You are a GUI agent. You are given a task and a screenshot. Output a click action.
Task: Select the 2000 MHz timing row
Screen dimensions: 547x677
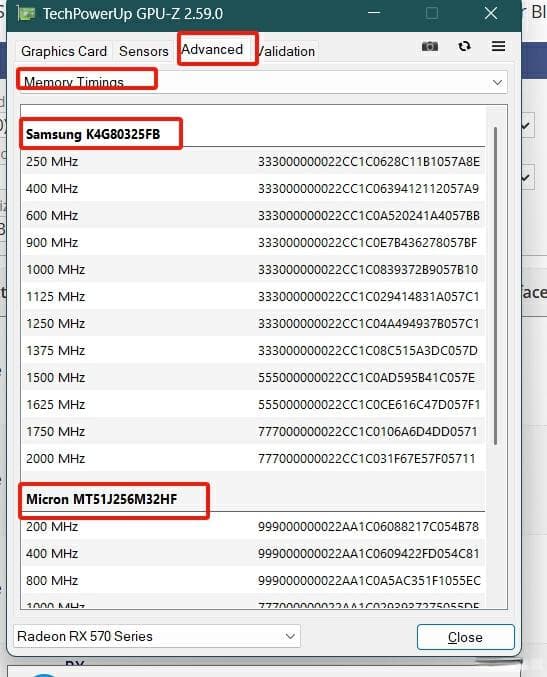coord(253,459)
